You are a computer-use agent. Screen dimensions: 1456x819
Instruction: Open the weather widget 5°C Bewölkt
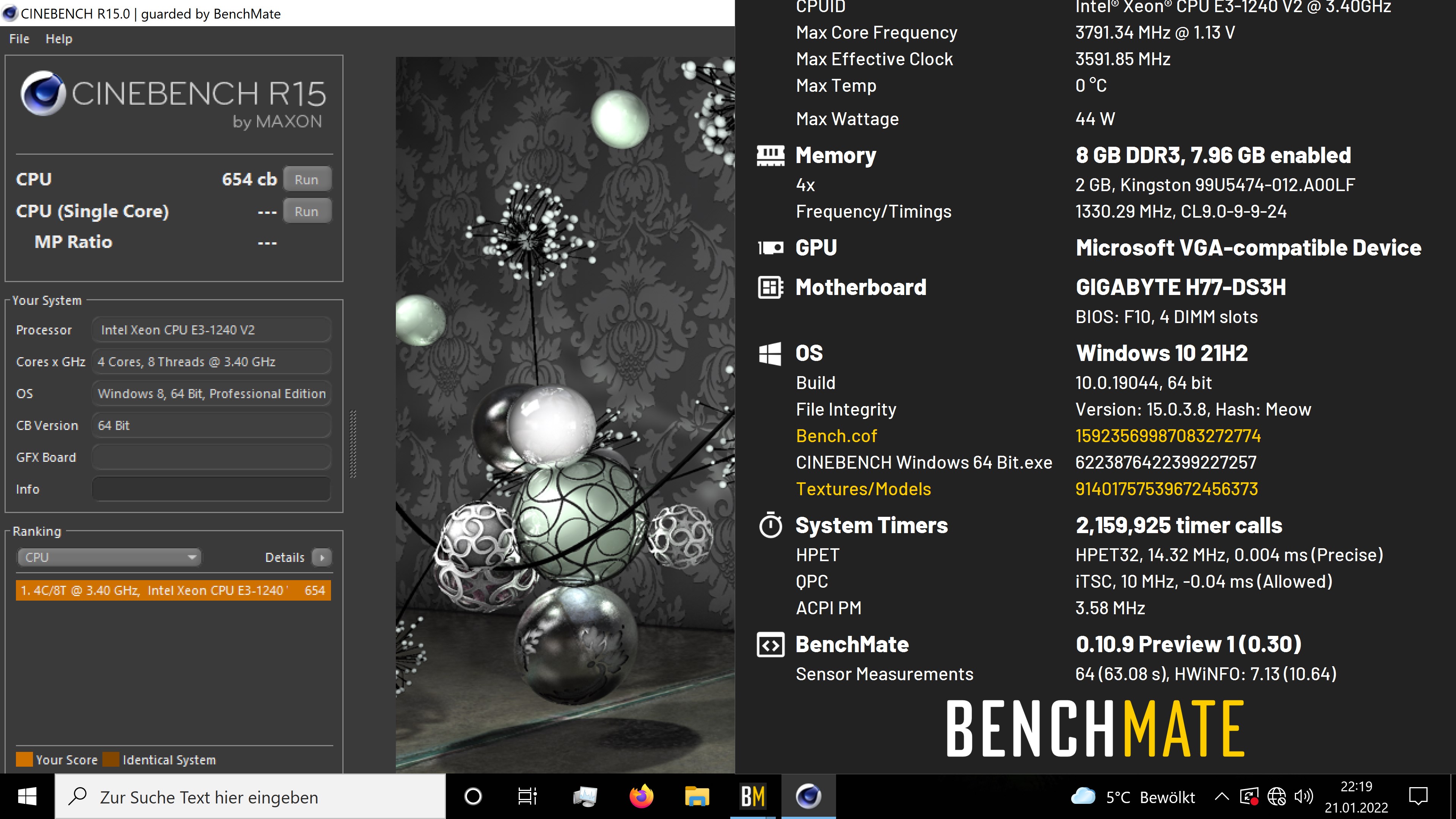tap(1133, 797)
